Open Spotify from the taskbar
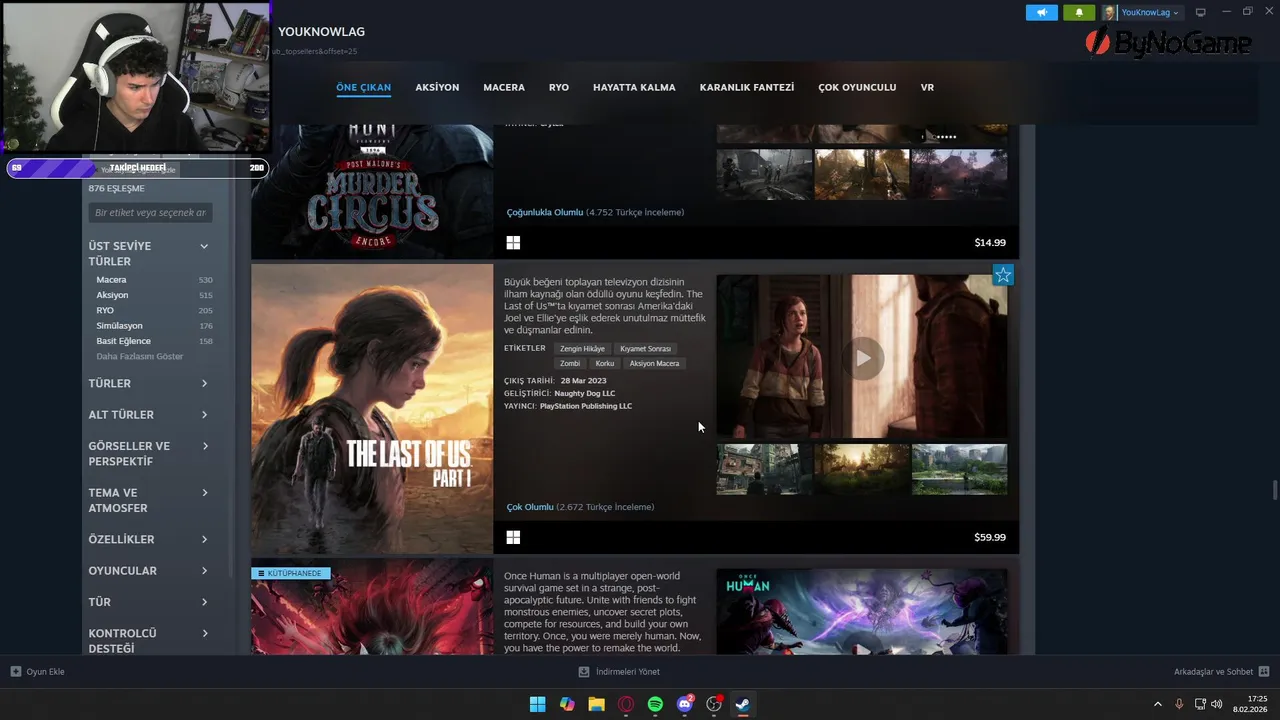 pyautogui.click(x=655, y=704)
